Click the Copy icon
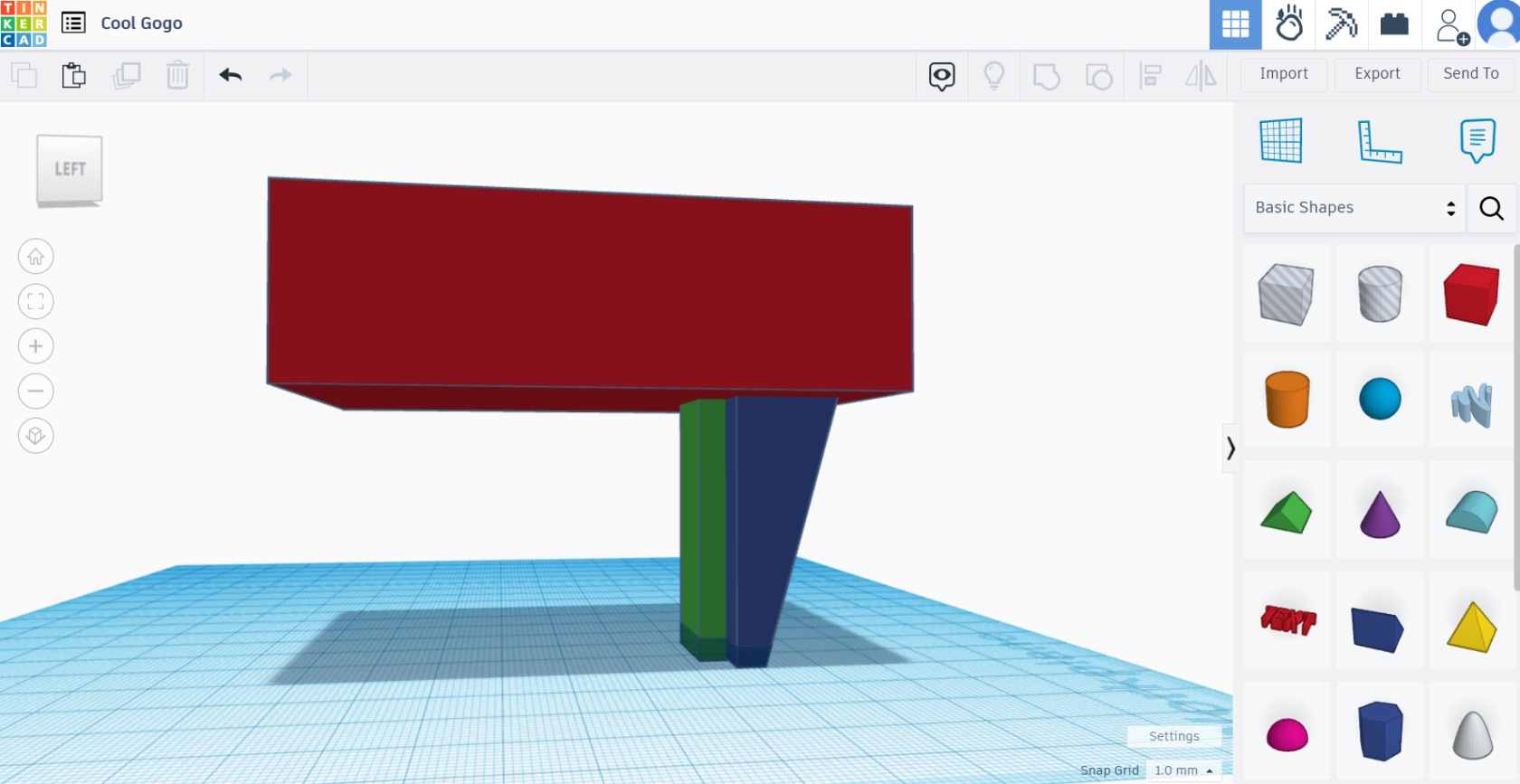This screenshot has width=1520, height=784. click(24, 75)
